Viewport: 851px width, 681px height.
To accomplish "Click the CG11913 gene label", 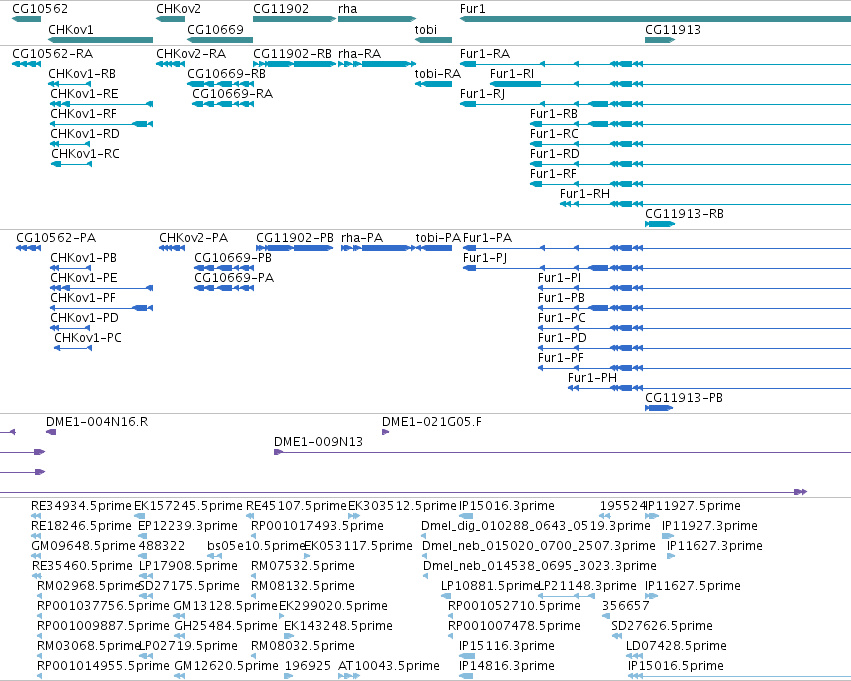I will coord(673,29).
